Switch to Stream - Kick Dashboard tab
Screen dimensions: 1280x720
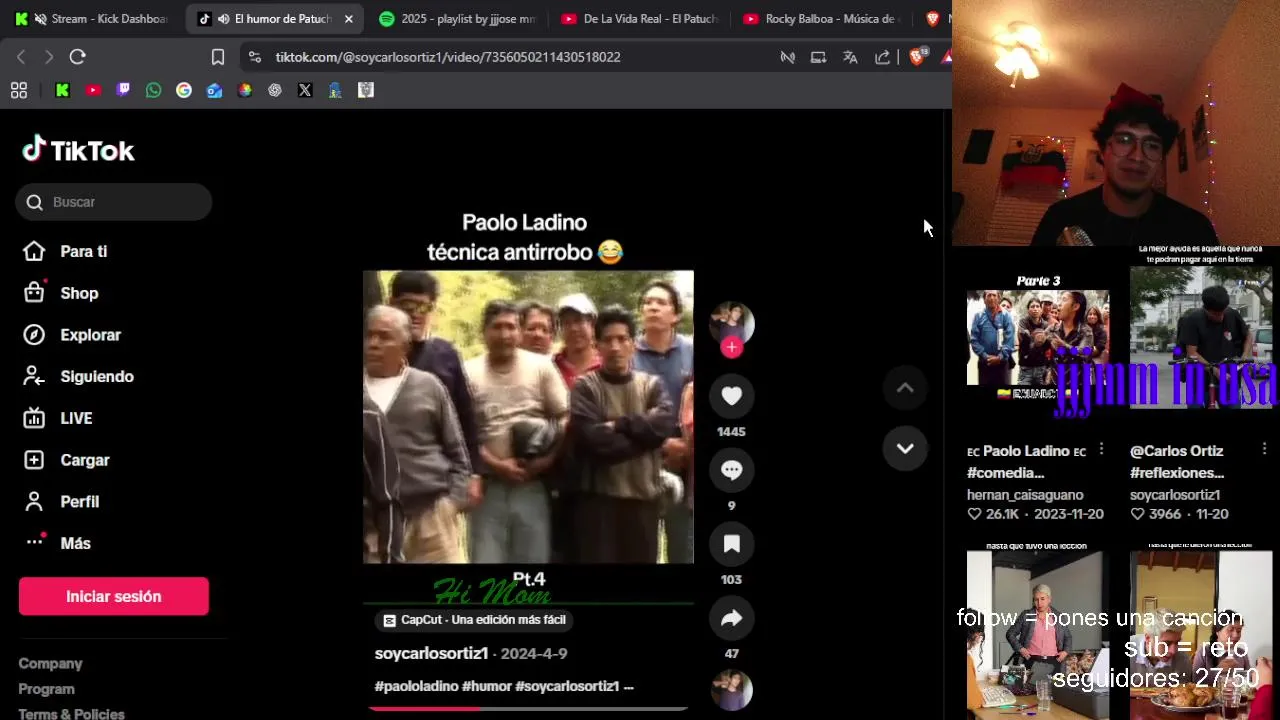(x=92, y=19)
